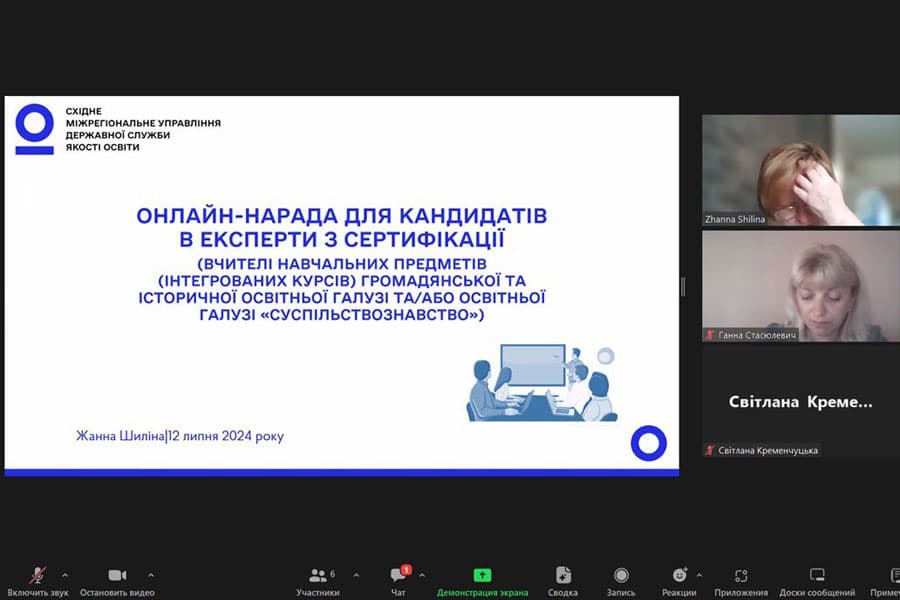Open Реакции reactions menu
Screen dimensions: 900x600
click(x=679, y=581)
